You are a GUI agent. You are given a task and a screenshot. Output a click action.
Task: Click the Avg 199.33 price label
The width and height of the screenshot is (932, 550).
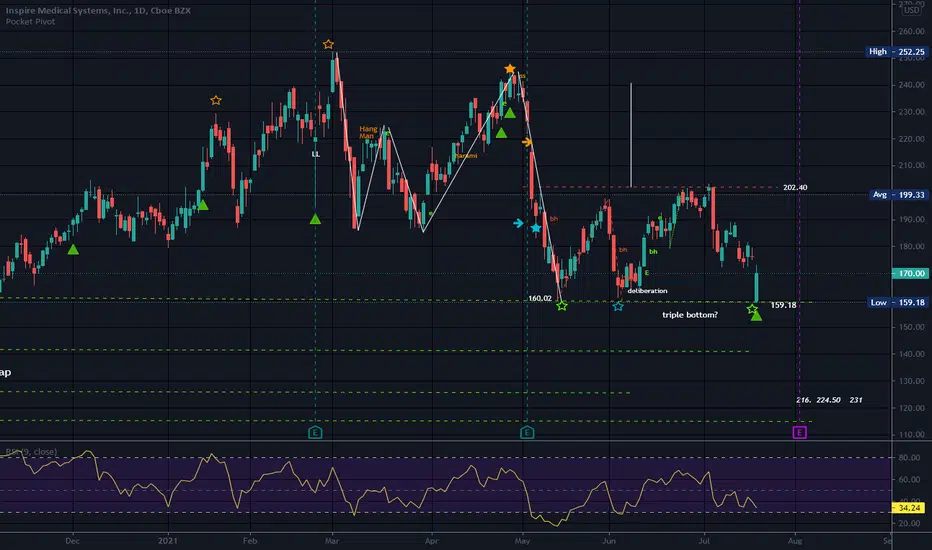[x=898, y=194]
